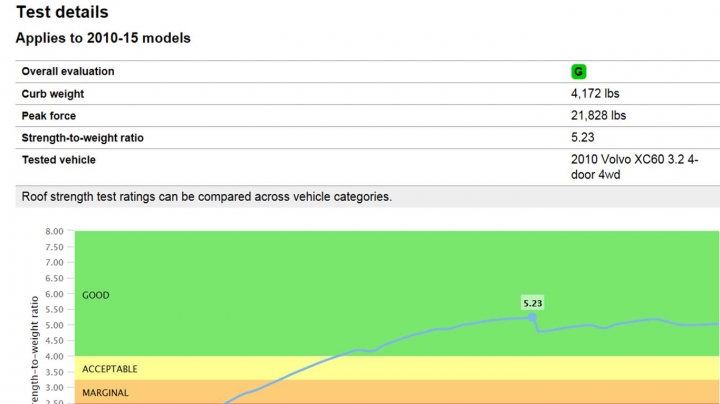Click the 8.00 y-axis tick label
The width and height of the screenshot is (720, 404).
(x=54, y=231)
